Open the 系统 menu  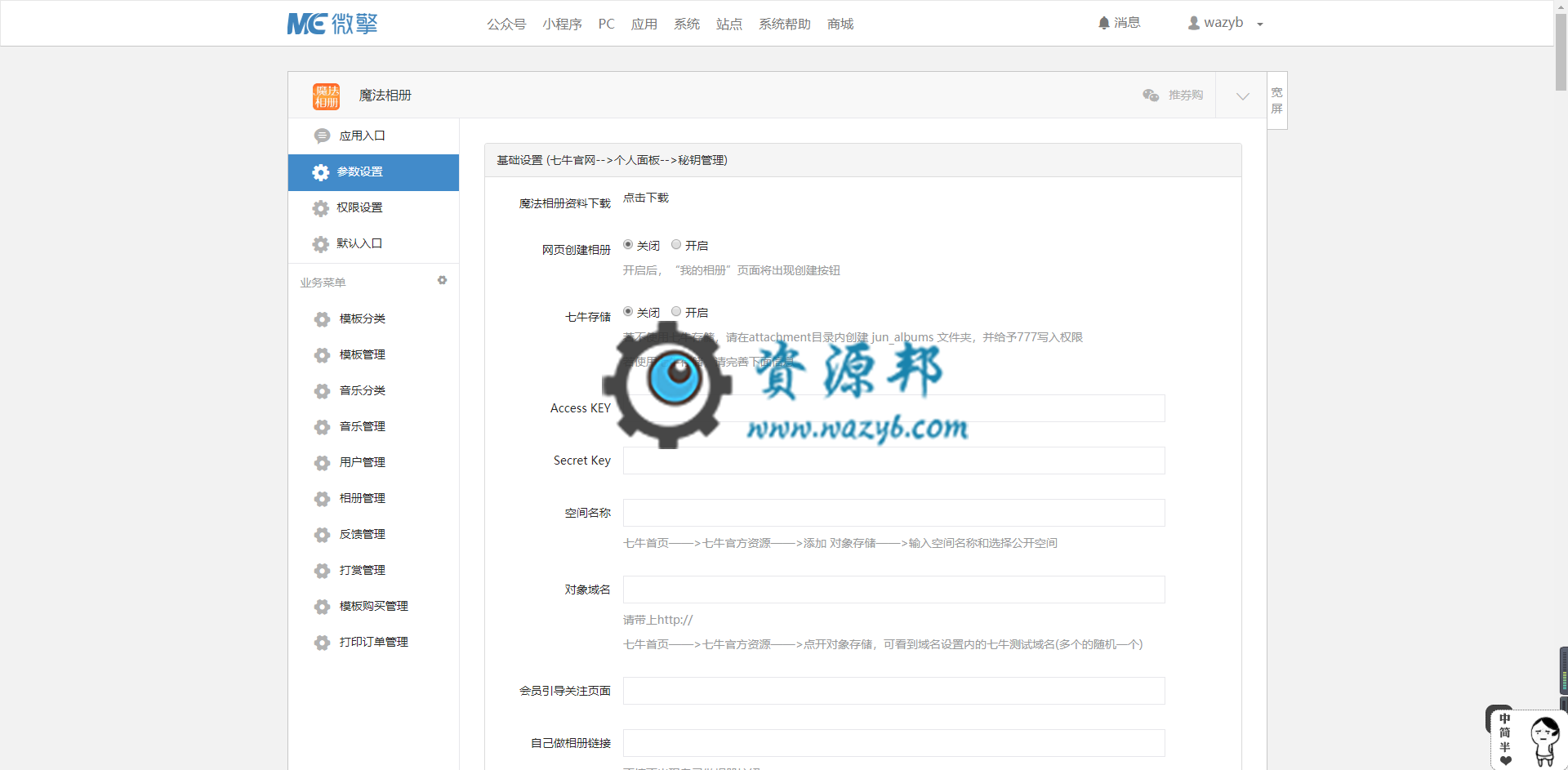click(687, 24)
